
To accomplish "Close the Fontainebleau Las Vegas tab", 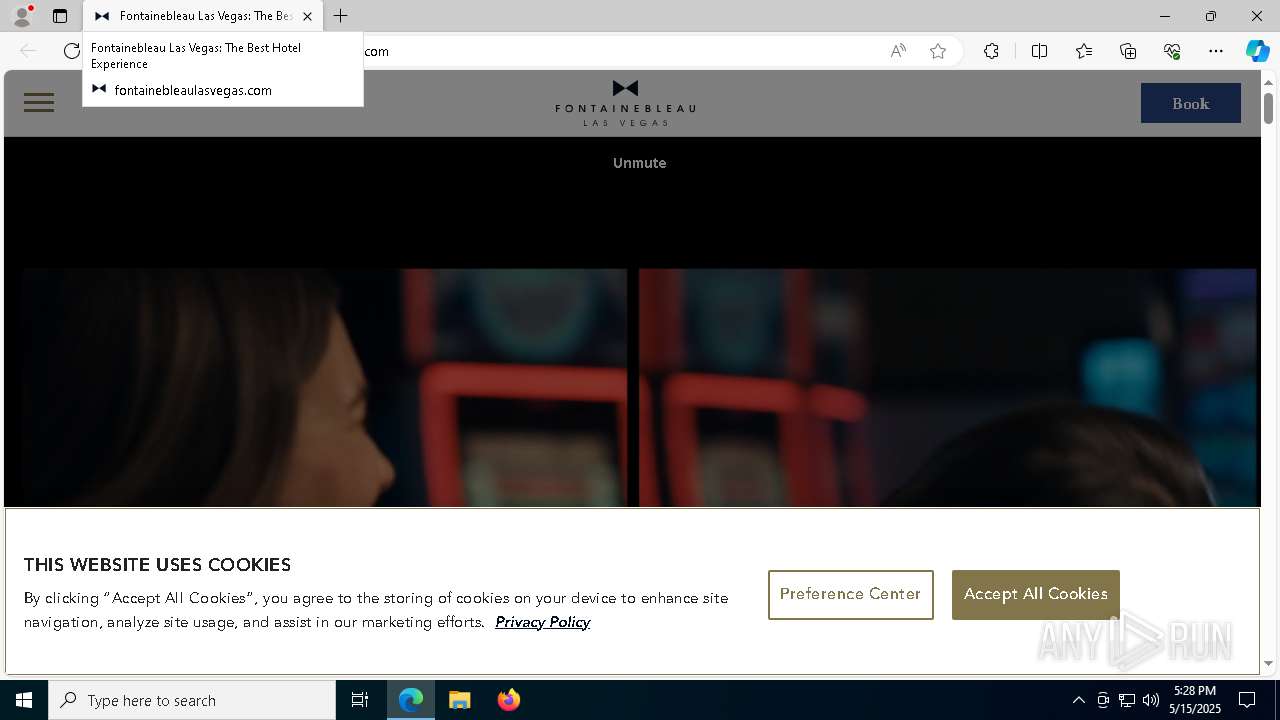I will click(307, 16).
